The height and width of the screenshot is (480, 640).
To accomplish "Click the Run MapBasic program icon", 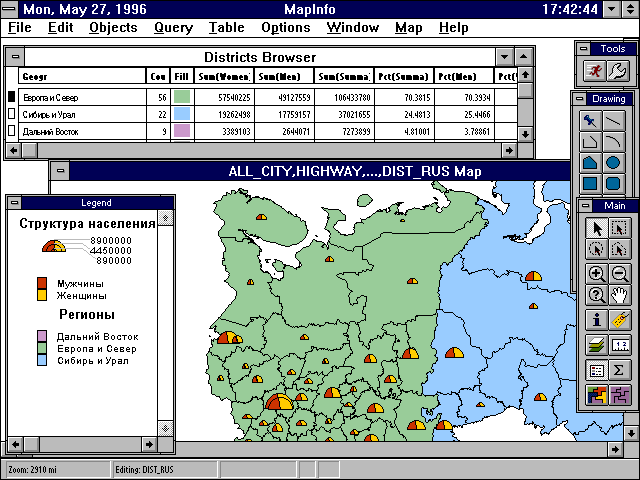I will tap(595, 70).
